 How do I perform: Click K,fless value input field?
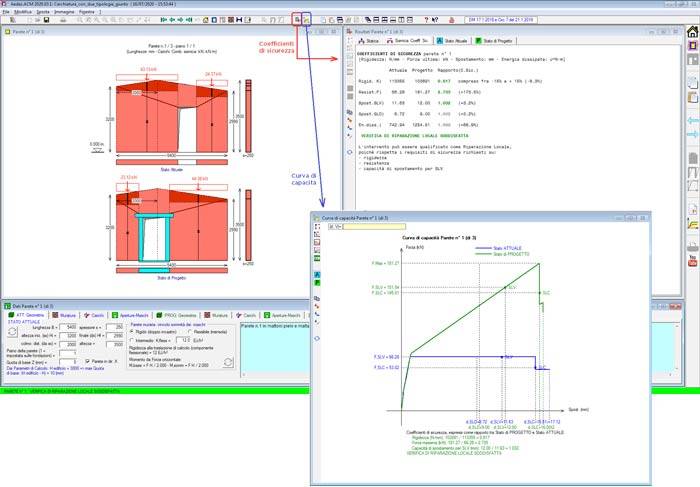tap(183, 340)
